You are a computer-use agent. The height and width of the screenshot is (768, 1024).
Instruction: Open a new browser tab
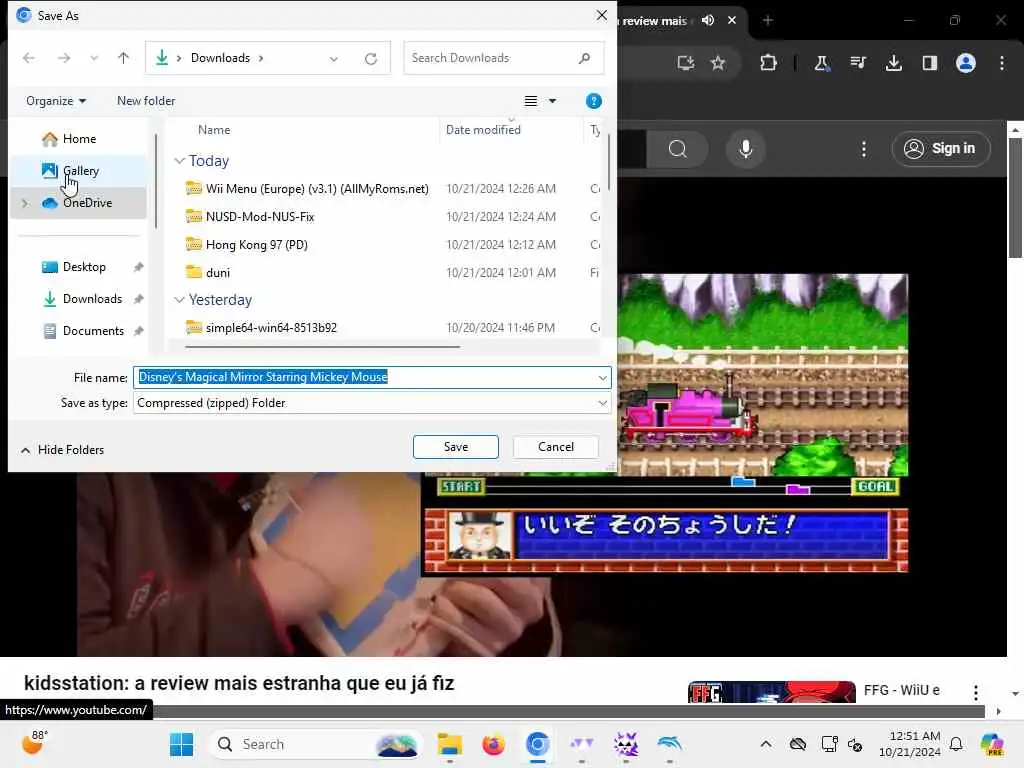coord(768,20)
